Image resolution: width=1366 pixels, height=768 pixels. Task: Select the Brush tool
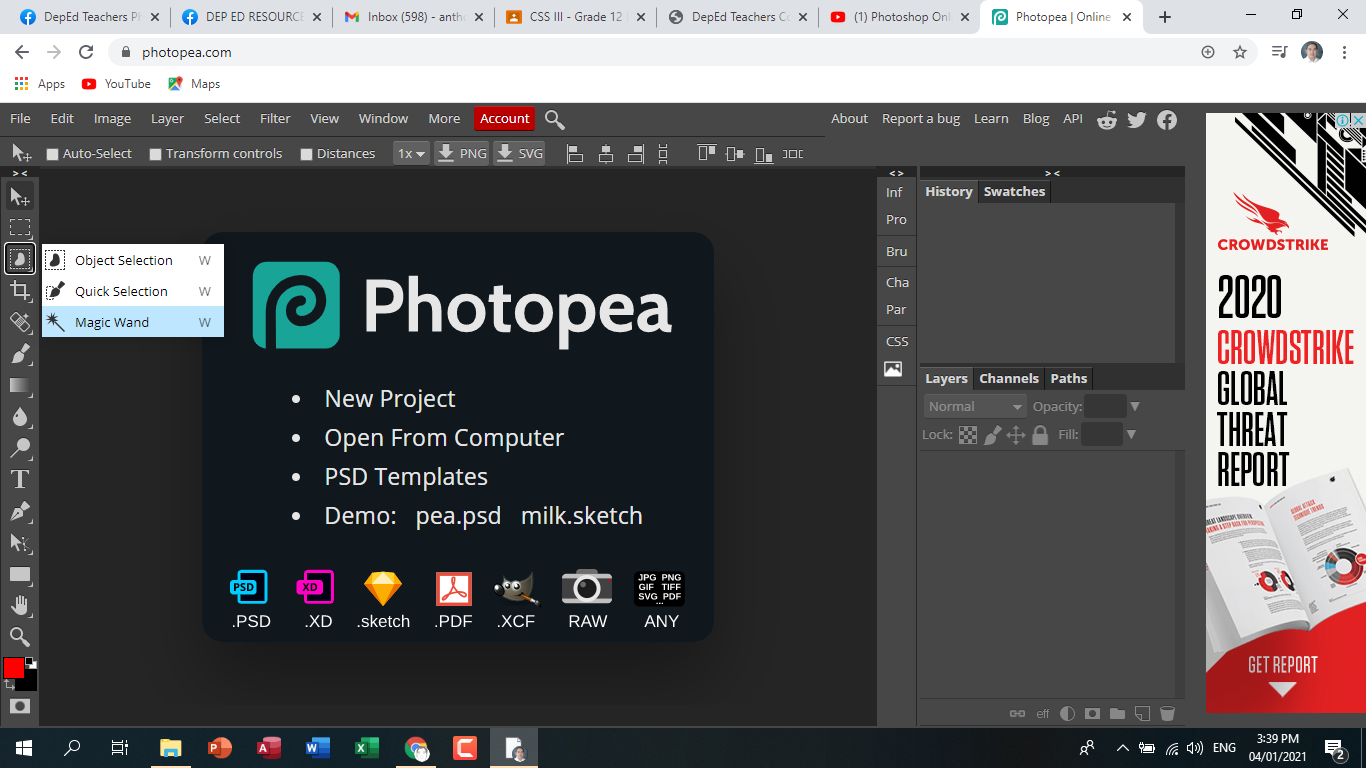click(x=20, y=353)
